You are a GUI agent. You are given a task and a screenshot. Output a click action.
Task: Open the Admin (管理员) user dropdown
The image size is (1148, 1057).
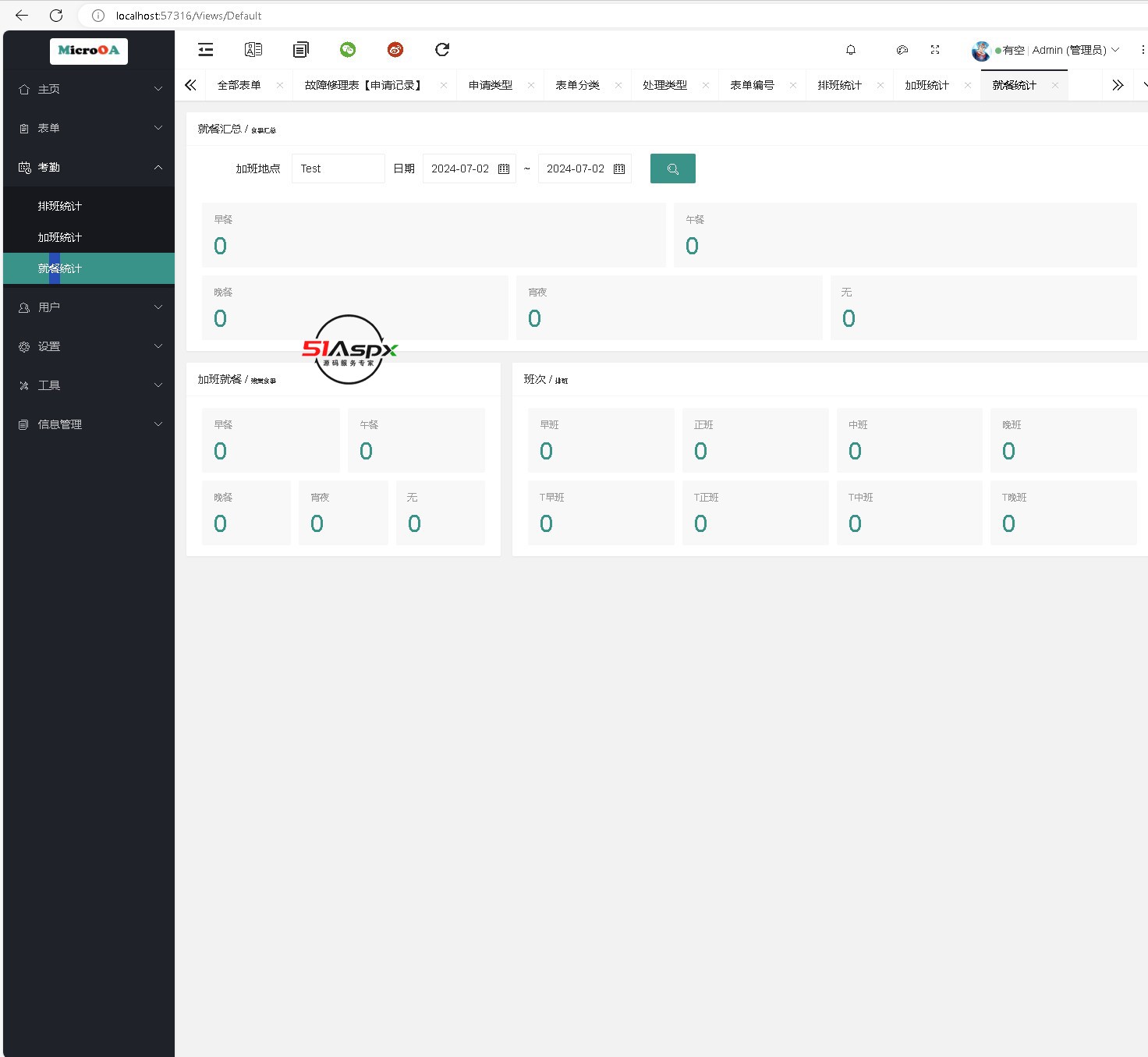point(1075,50)
